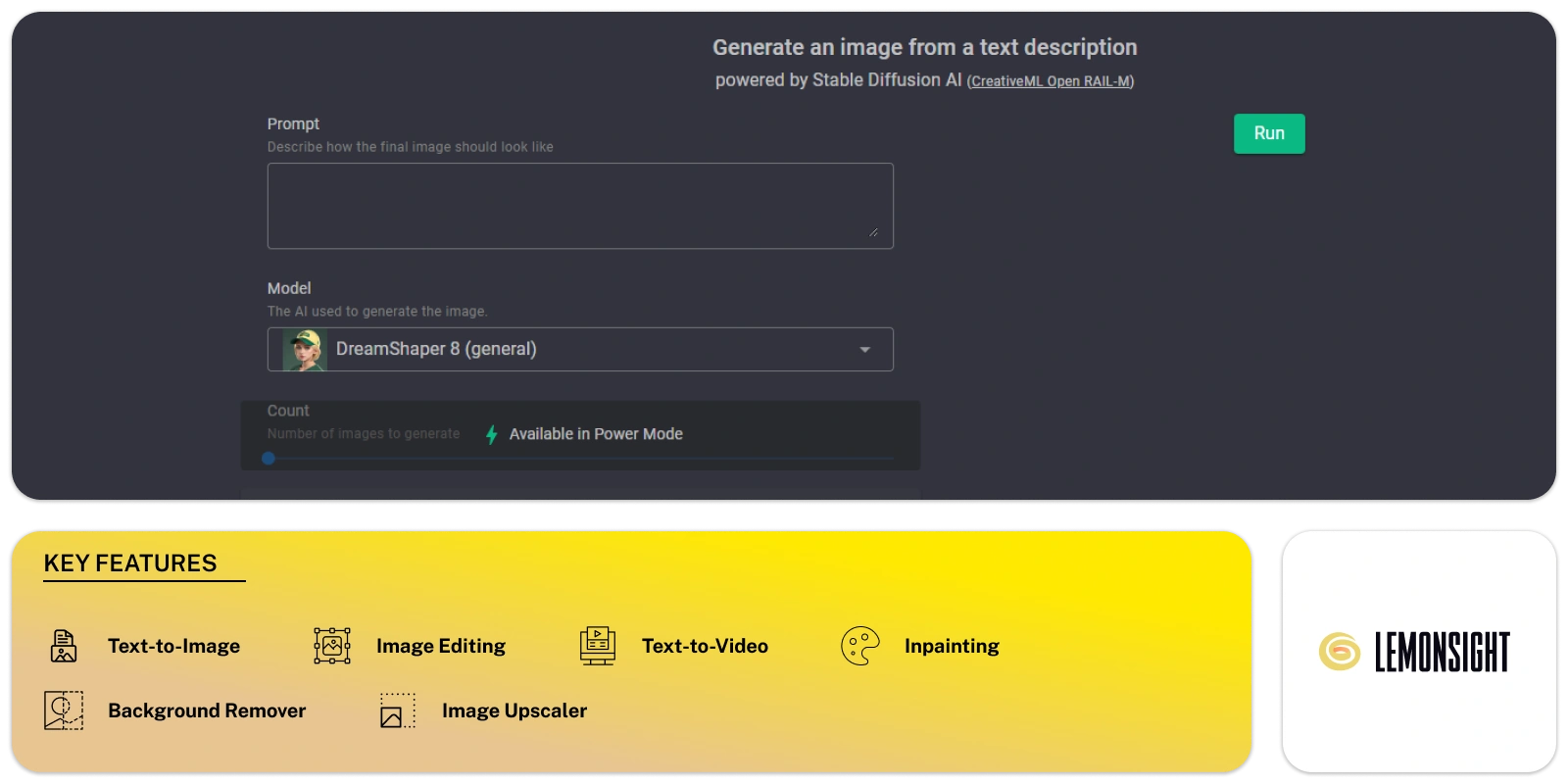Image resolution: width=1568 pixels, height=784 pixels.
Task: Click the green lightning bolt Power Mode icon
Action: (492, 434)
